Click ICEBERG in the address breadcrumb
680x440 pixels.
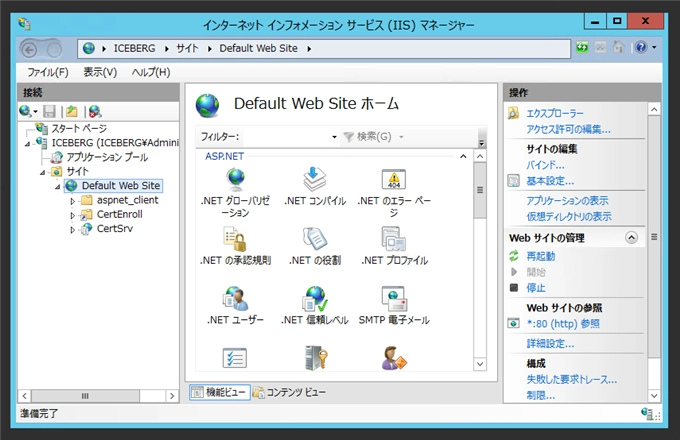click(x=134, y=48)
